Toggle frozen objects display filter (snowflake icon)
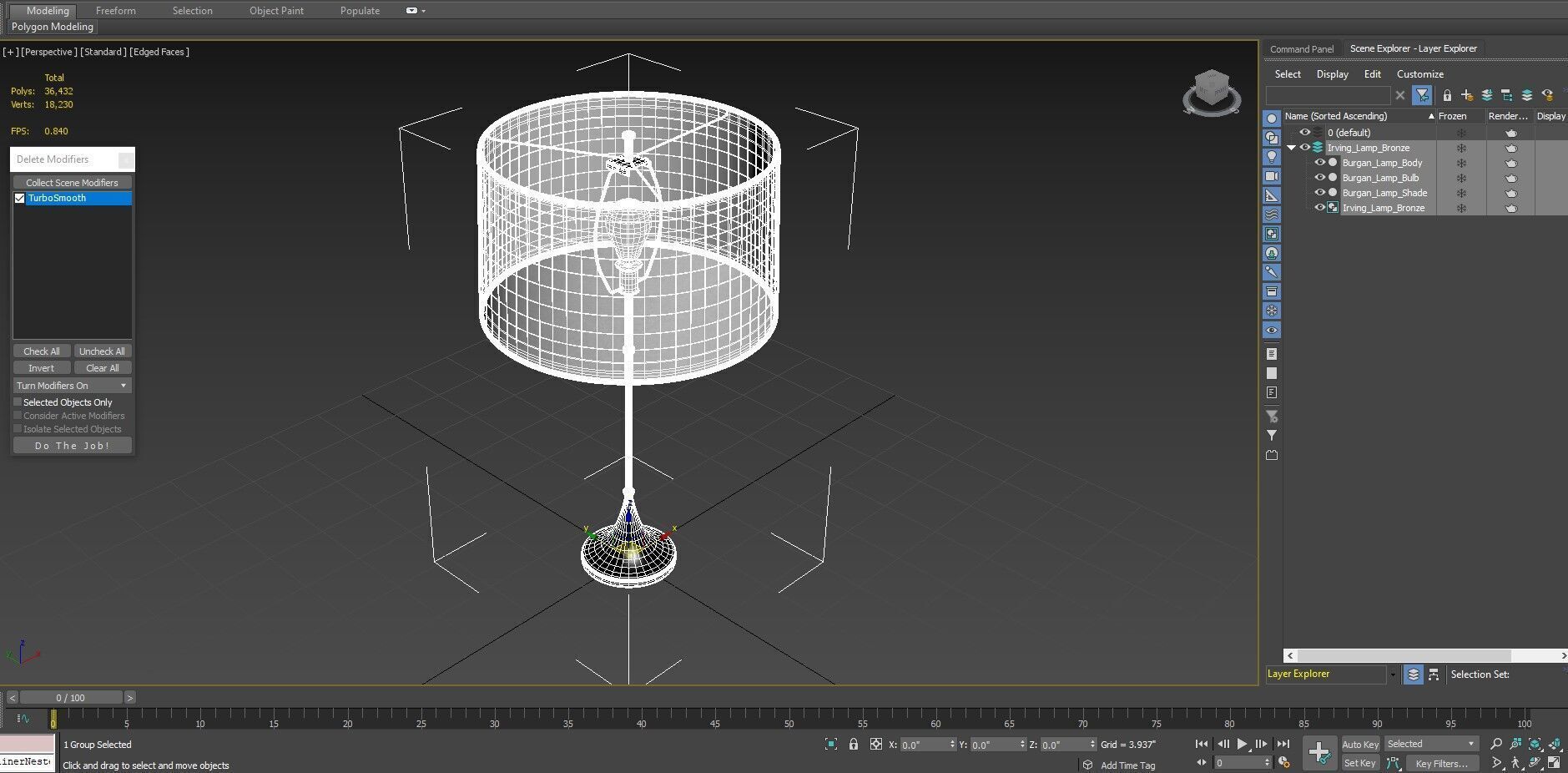Viewport: 1568px width, 773px height. pyautogui.click(x=1272, y=311)
